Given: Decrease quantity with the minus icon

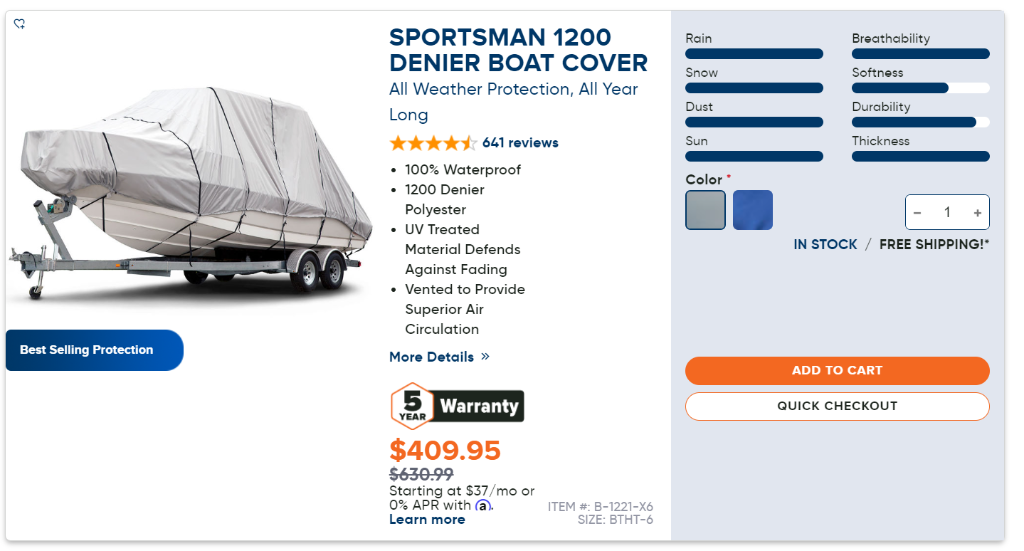Looking at the screenshot, I should (917, 213).
